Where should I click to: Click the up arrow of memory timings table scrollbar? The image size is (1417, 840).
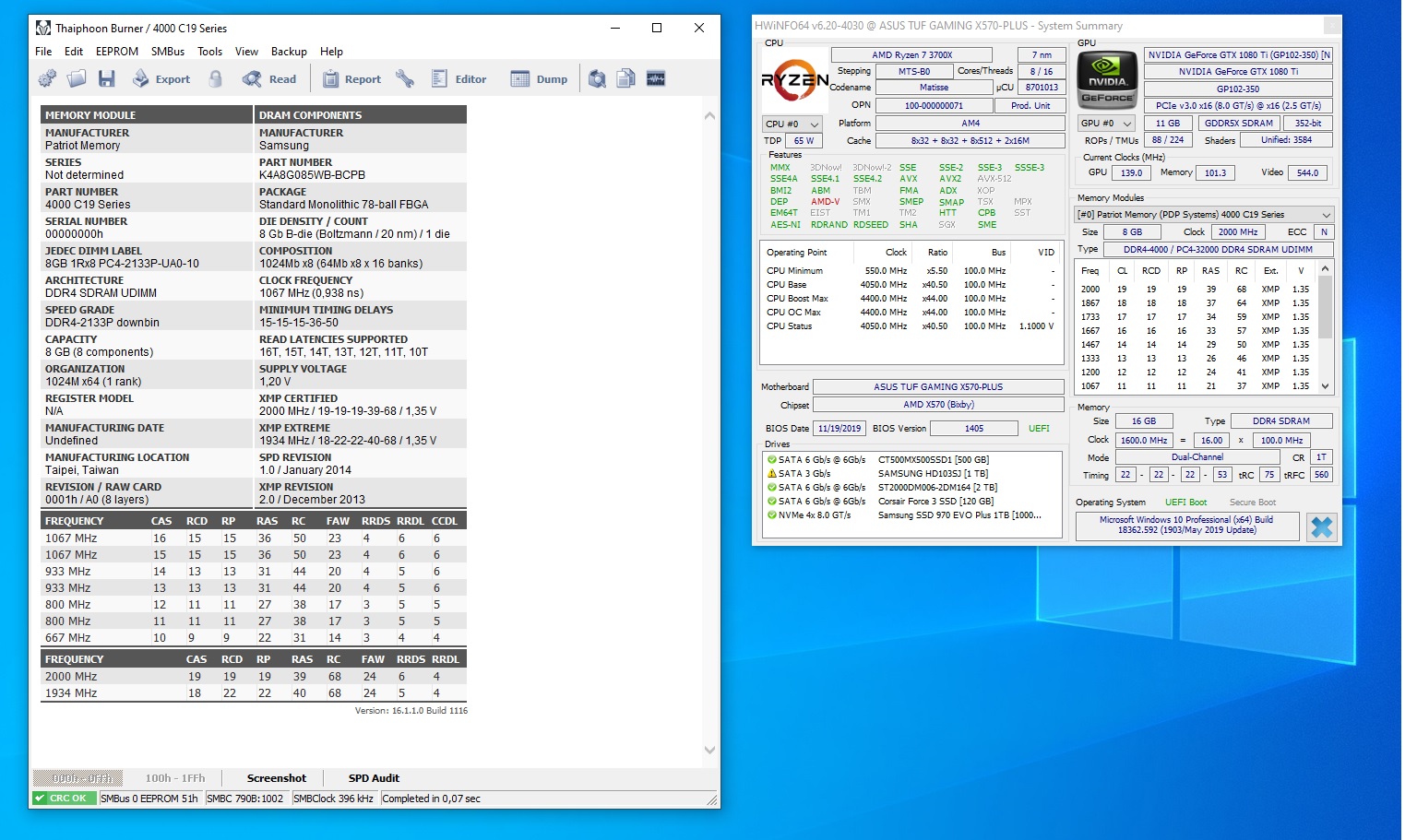tap(1326, 268)
